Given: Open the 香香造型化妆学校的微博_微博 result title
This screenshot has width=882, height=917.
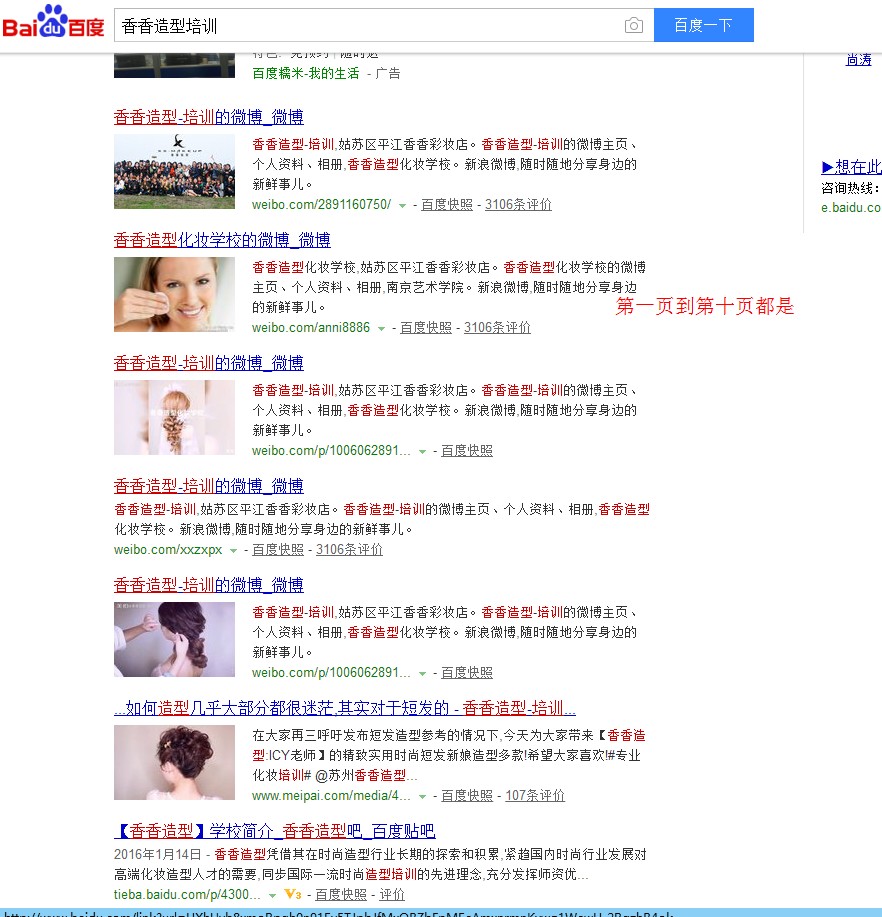Looking at the screenshot, I should click(222, 240).
